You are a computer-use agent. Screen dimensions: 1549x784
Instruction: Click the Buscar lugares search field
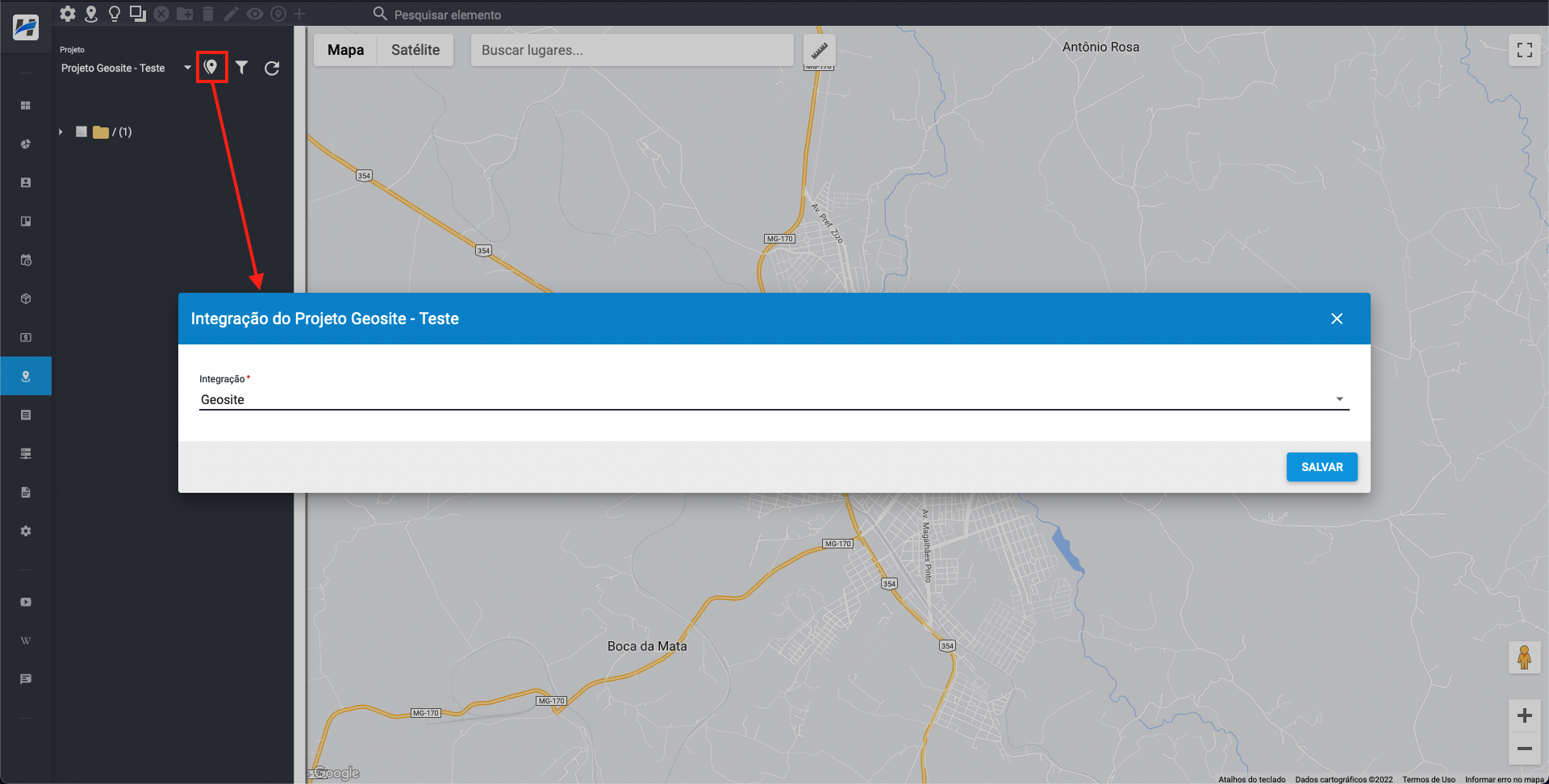(x=632, y=50)
